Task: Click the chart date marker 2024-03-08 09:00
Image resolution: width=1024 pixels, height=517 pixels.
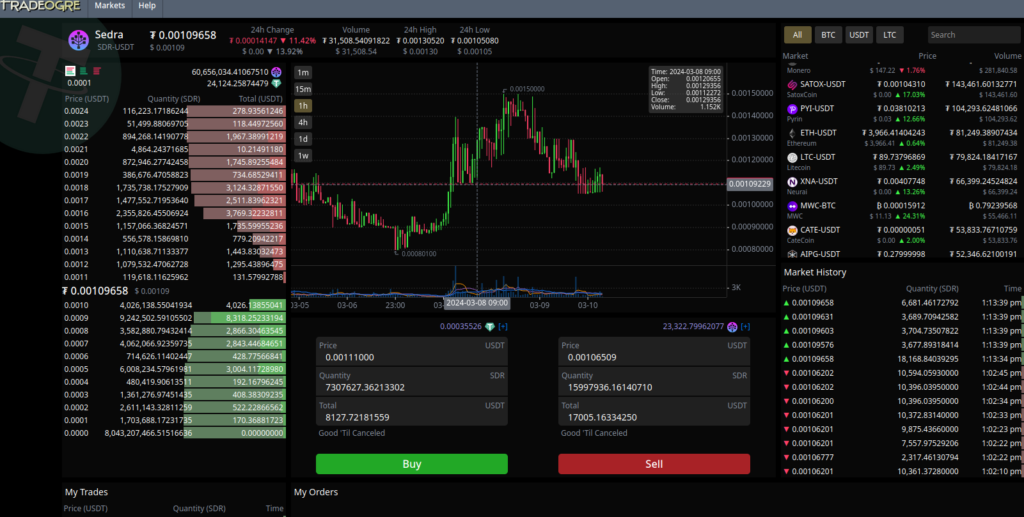Action: (477, 304)
